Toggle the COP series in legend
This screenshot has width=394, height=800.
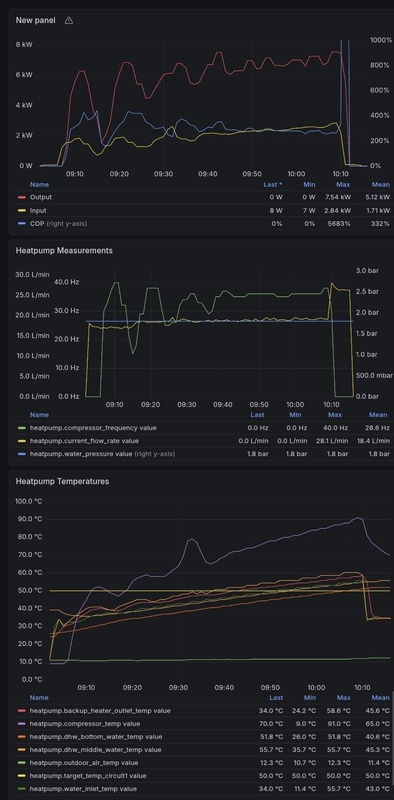pyautogui.click(x=58, y=223)
